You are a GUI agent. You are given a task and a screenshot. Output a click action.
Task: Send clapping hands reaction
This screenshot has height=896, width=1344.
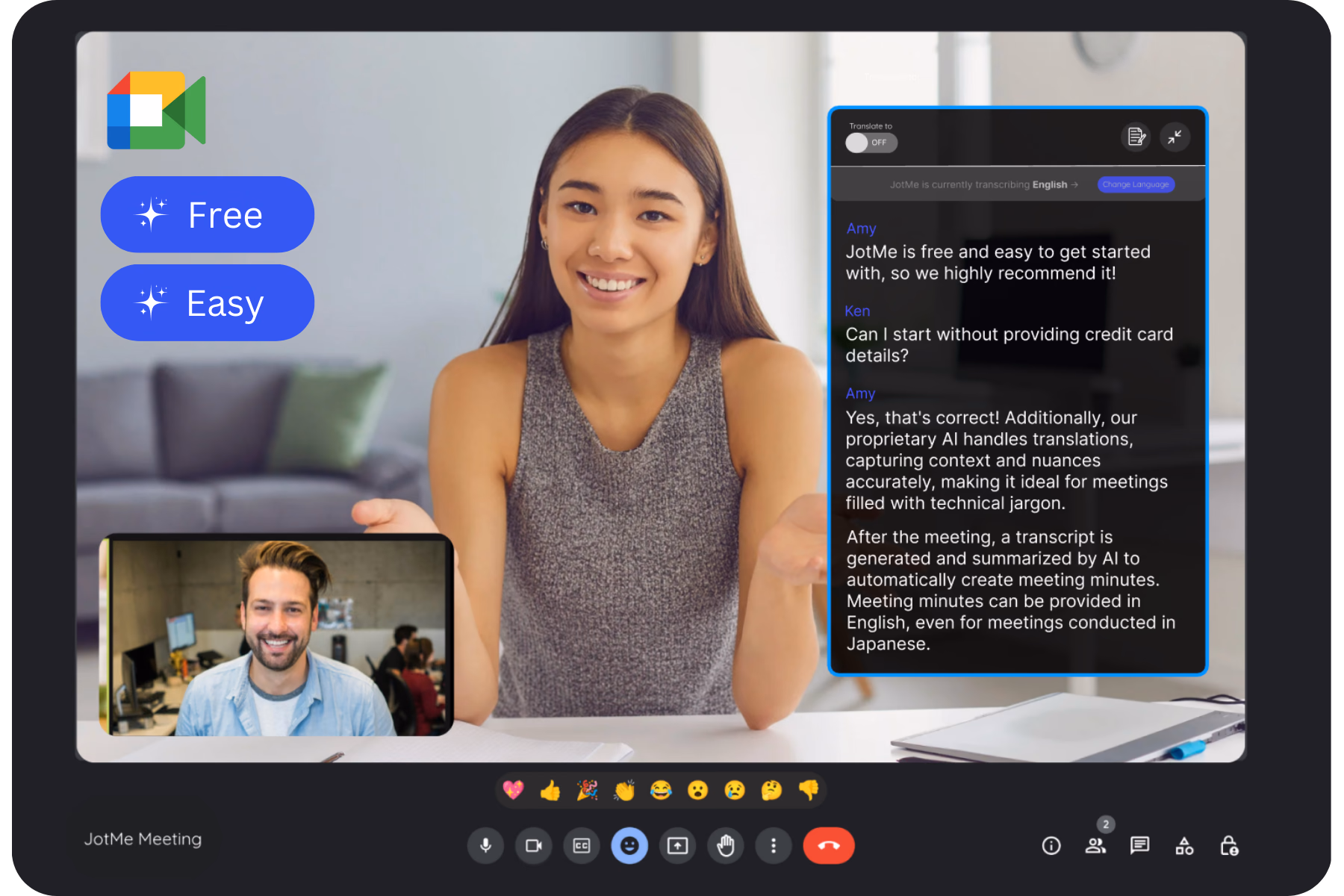[624, 790]
